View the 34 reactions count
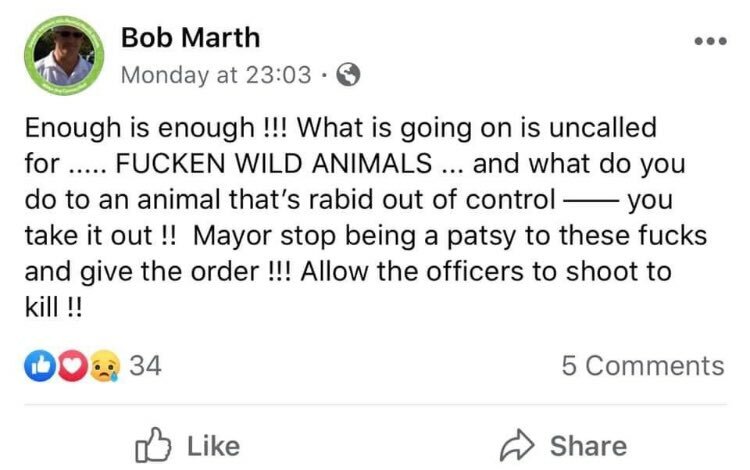The image size is (750, 470). 145,366
